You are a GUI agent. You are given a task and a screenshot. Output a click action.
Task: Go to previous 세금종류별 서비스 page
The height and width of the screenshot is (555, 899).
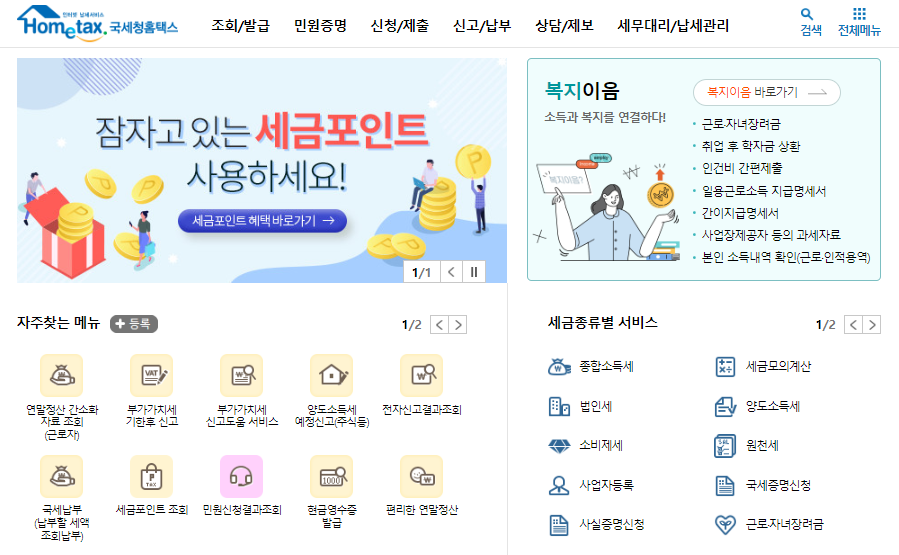853,325
